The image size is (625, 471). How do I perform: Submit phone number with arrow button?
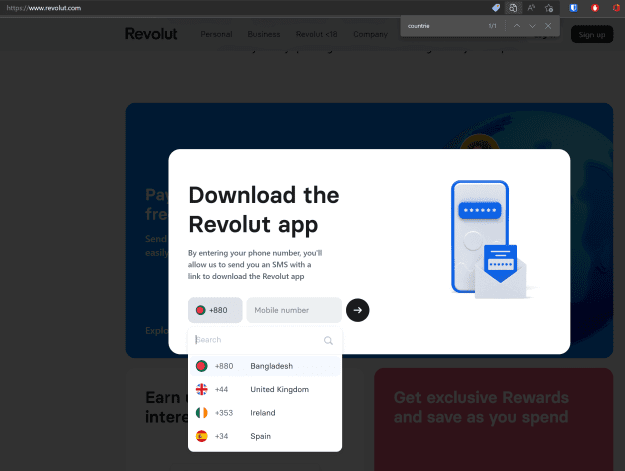[358, 310]
